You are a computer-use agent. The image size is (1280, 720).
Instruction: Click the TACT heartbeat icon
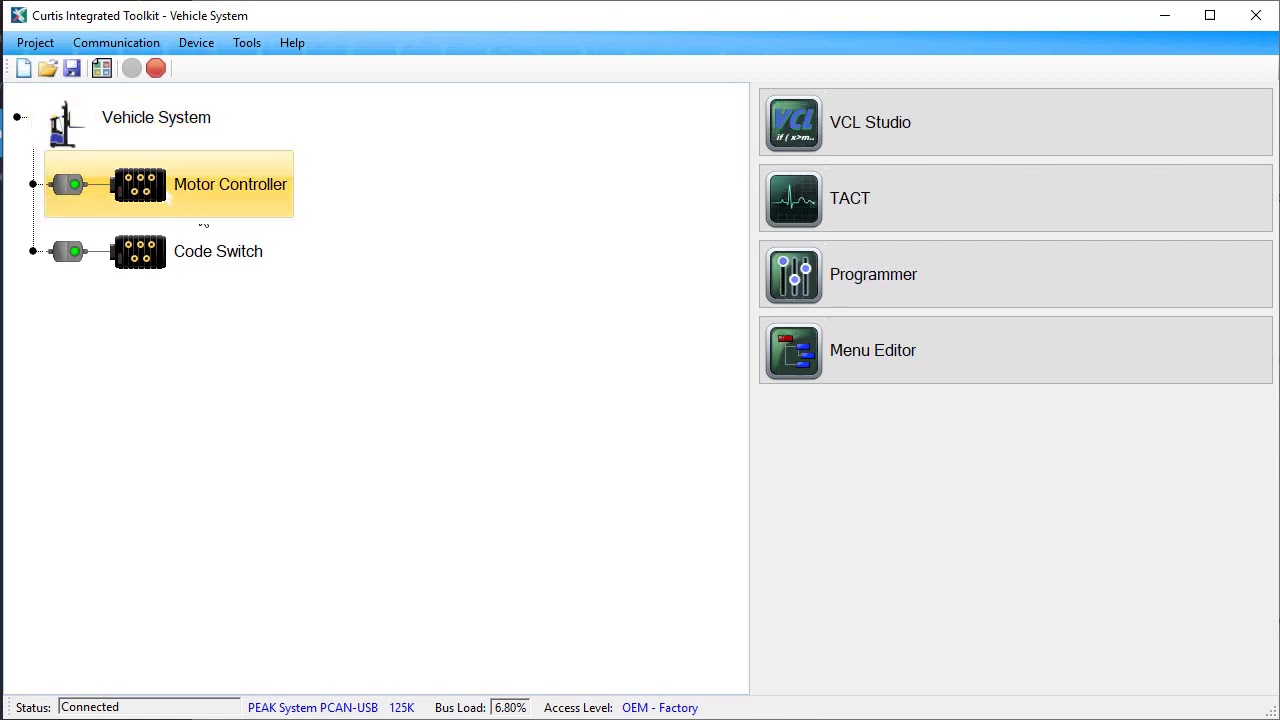(794, 199)
